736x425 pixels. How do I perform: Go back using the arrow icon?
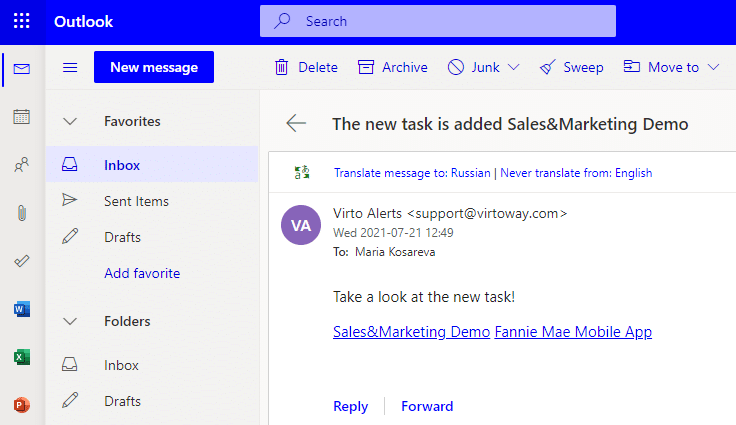point(296,124)
